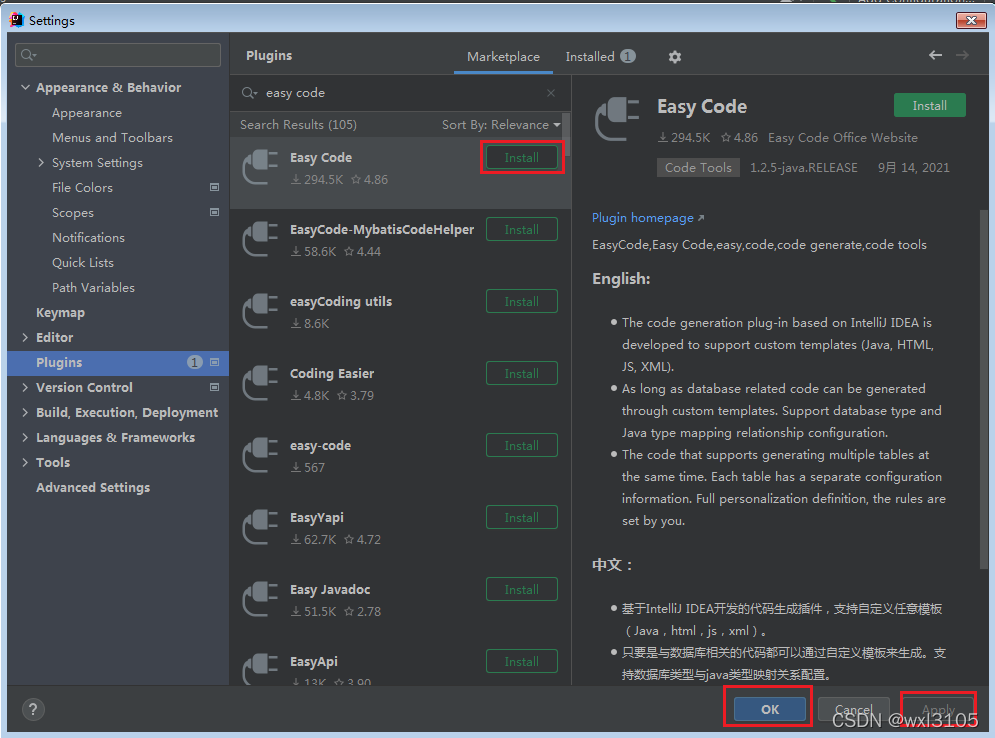Click the update badge on Plugins row
The width and height of the screenshot is (995, 738).
tap(195, 362)
